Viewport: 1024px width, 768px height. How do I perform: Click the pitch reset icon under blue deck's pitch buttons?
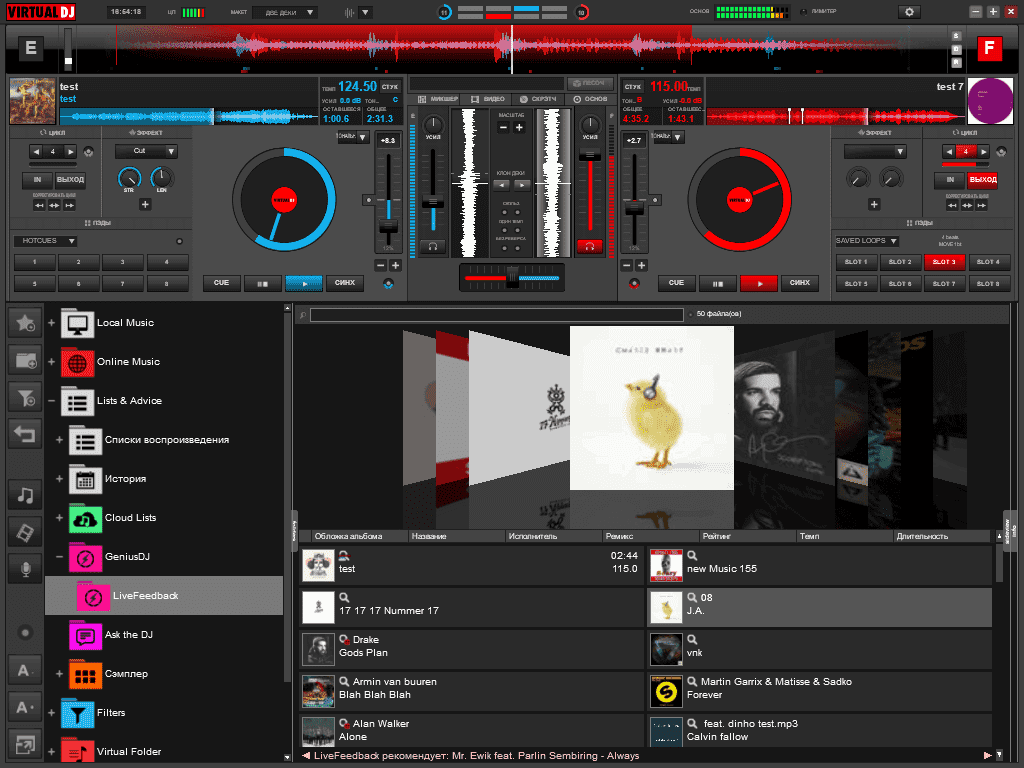click(x=389, y=283)
